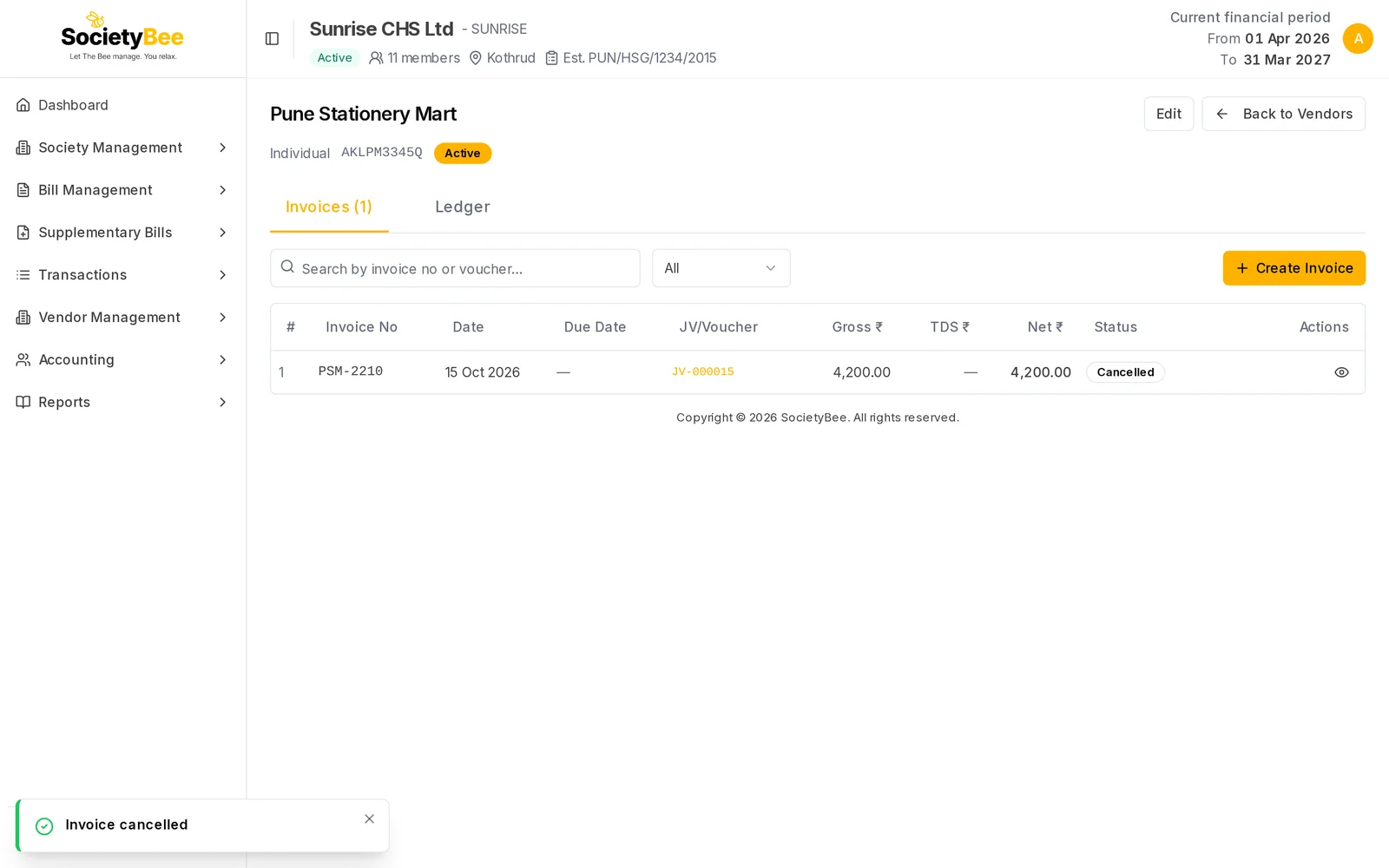Click the Bill Management document icon

click(x=23, y=190)
